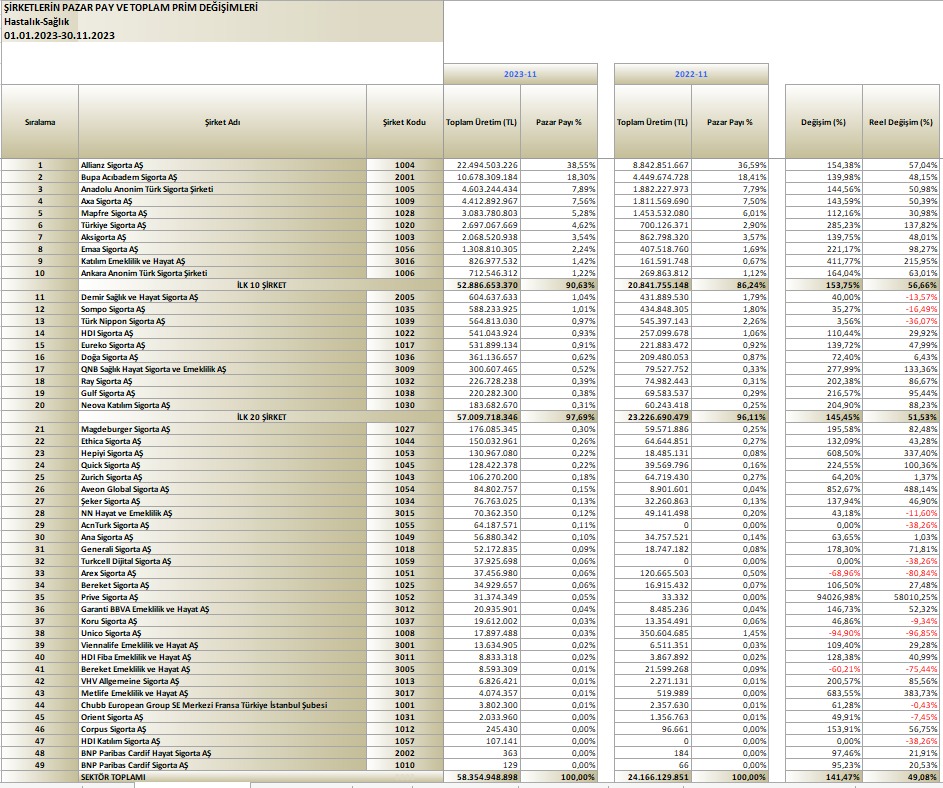Screen dimensions: 943x788
Task: Click the Sıralama column header
Action: (40, 122)
